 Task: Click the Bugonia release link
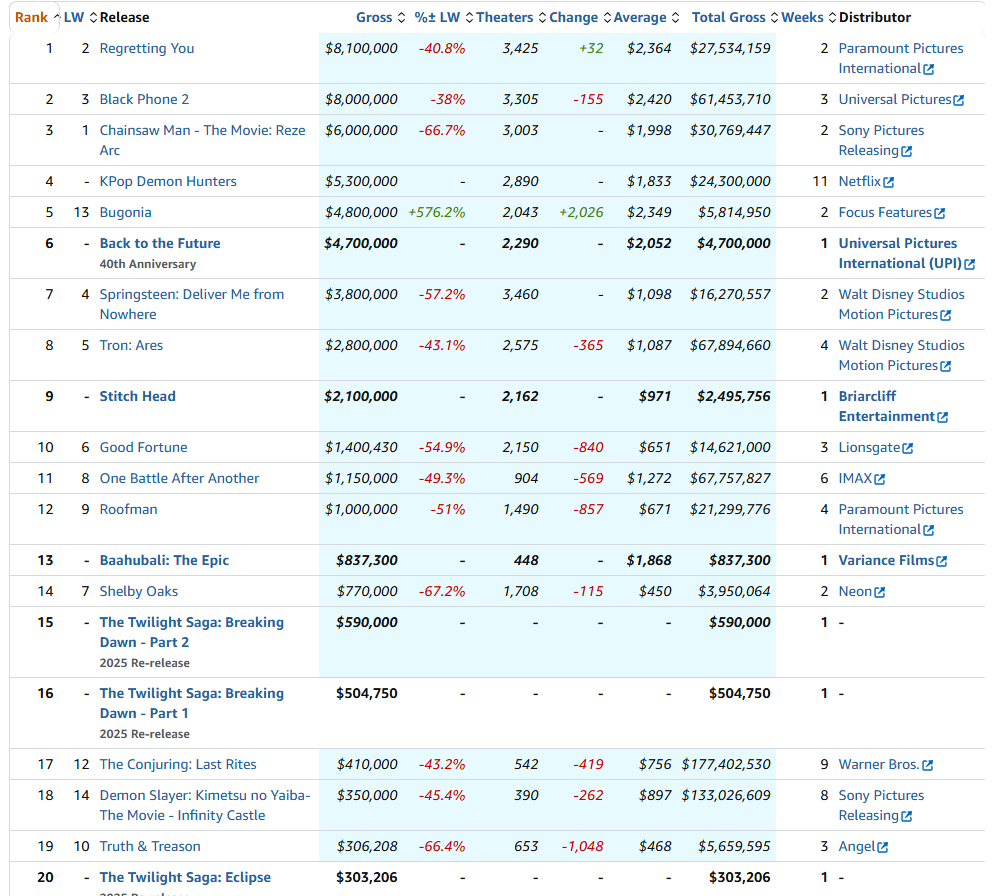(x=126, y=212)
